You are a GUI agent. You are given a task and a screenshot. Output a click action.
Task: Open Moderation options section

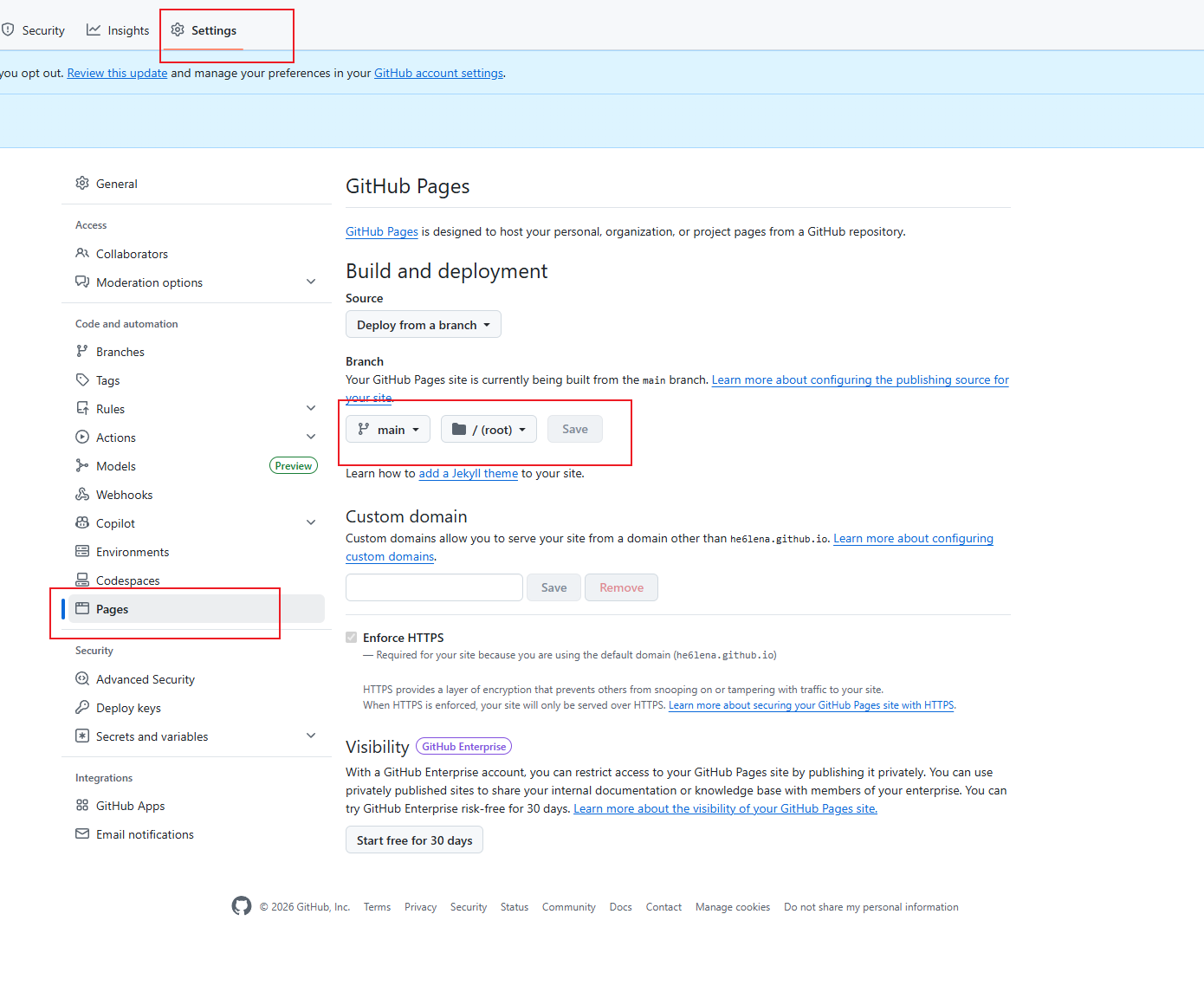[x=197, y=282]
